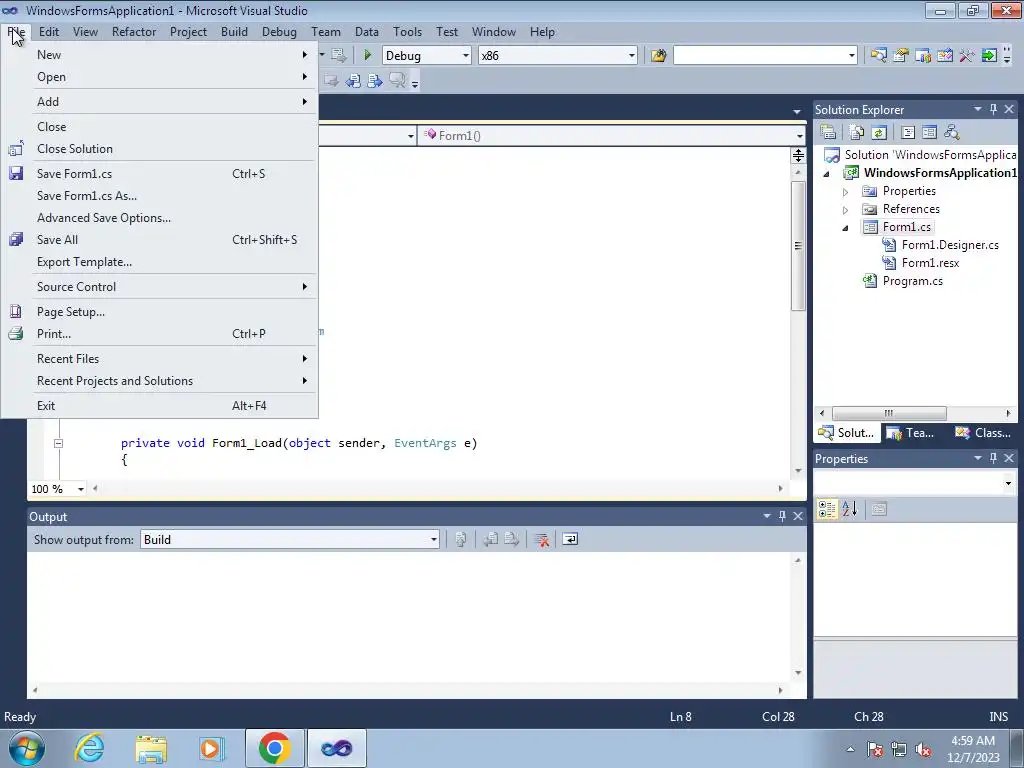
Task: Refresh the Solution Explorer tree
Action: coord(879,132)
